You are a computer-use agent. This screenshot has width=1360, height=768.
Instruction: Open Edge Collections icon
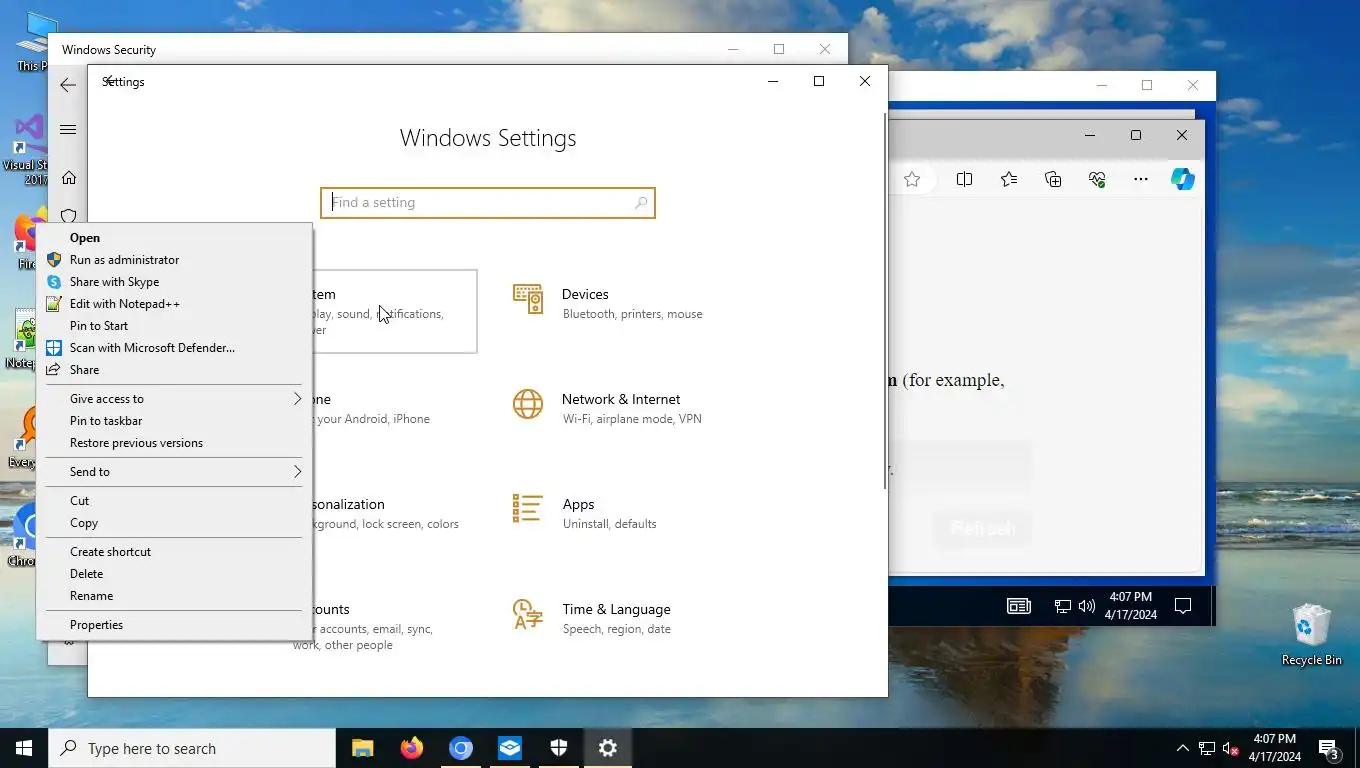point(1053,179)
